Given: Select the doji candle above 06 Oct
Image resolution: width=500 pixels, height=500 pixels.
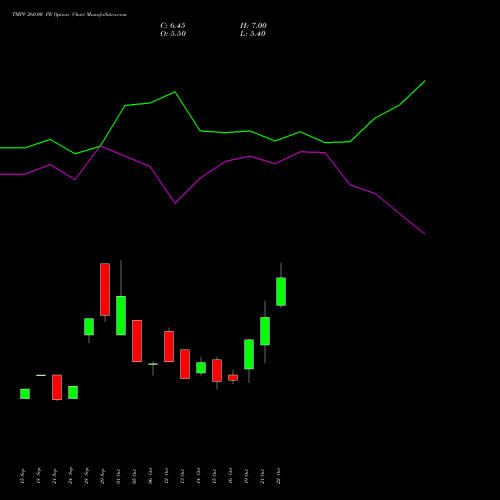Looking at the screenshot, I should coord(153,364).
